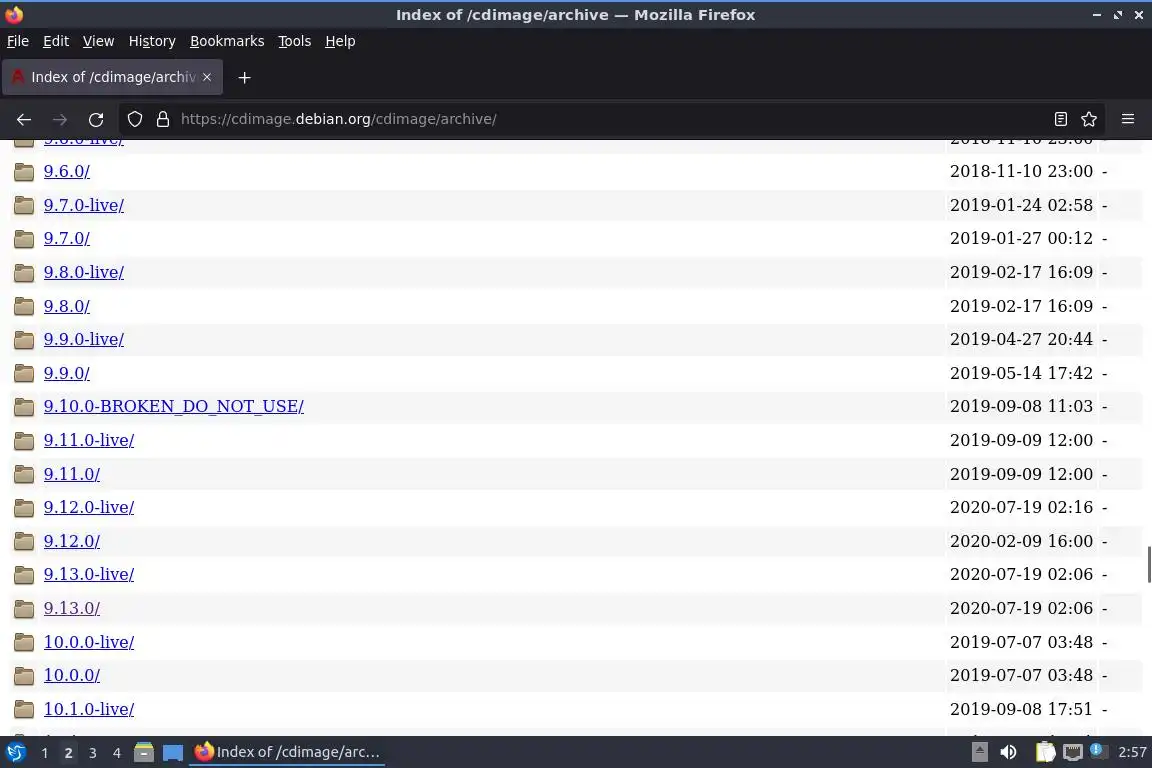Open the 10.1.0-live/ directory link
1152x768 pixels.
tap(89, 709)
